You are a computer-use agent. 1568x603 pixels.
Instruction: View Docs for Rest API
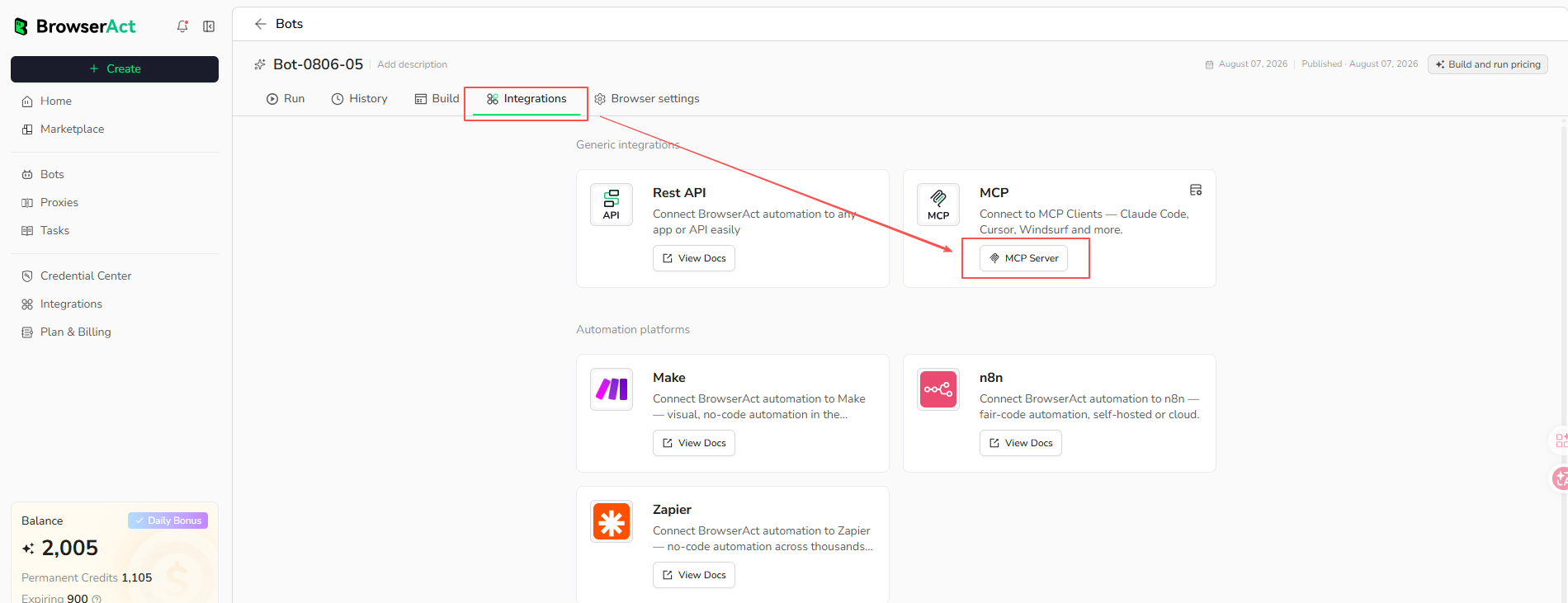click(x=694, y=258)
